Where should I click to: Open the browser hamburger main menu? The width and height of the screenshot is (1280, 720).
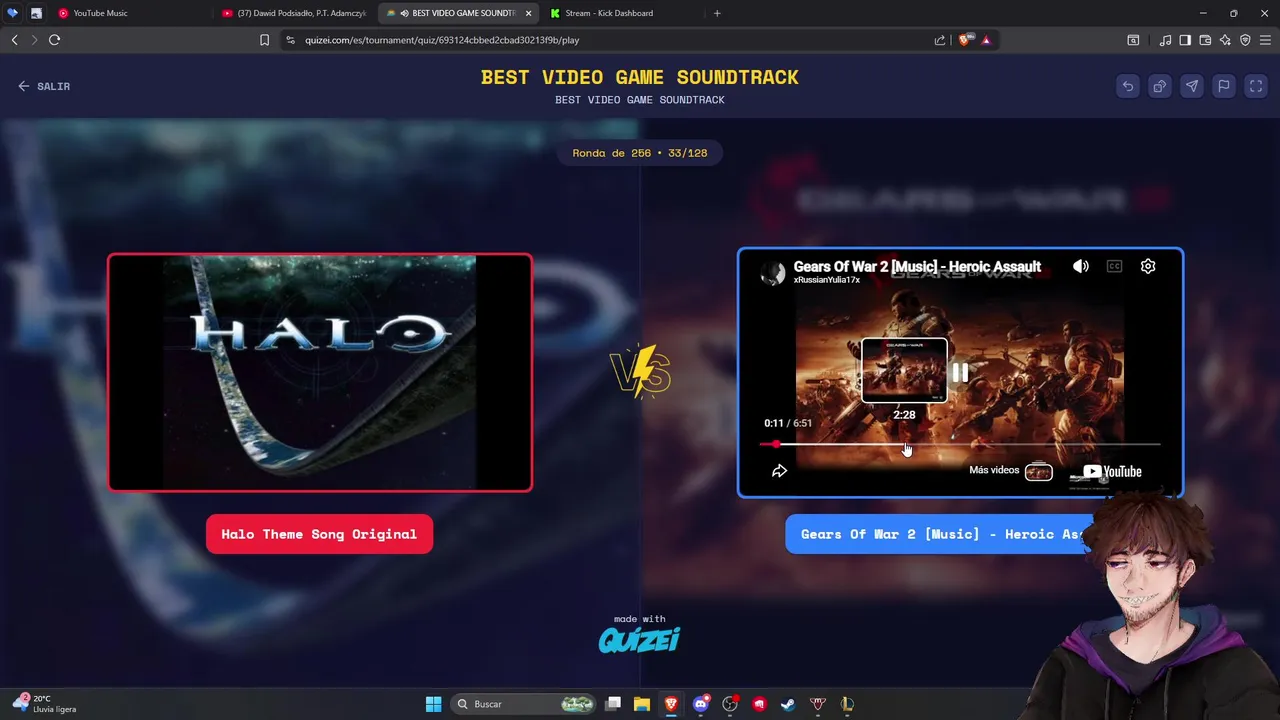(1266, 40)
